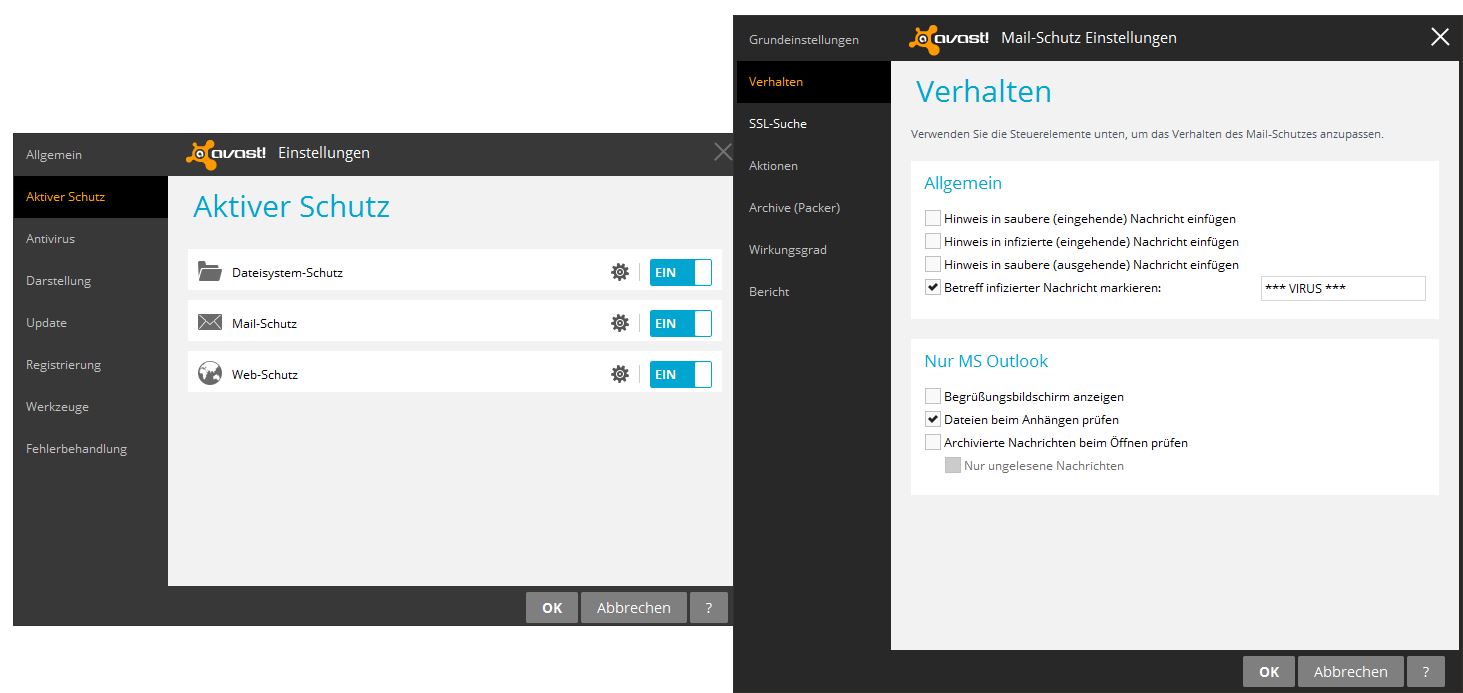The height and width of the screenshot is (693, 1463).
Task: Open Bericht section
Action: (x=813, y=292)
